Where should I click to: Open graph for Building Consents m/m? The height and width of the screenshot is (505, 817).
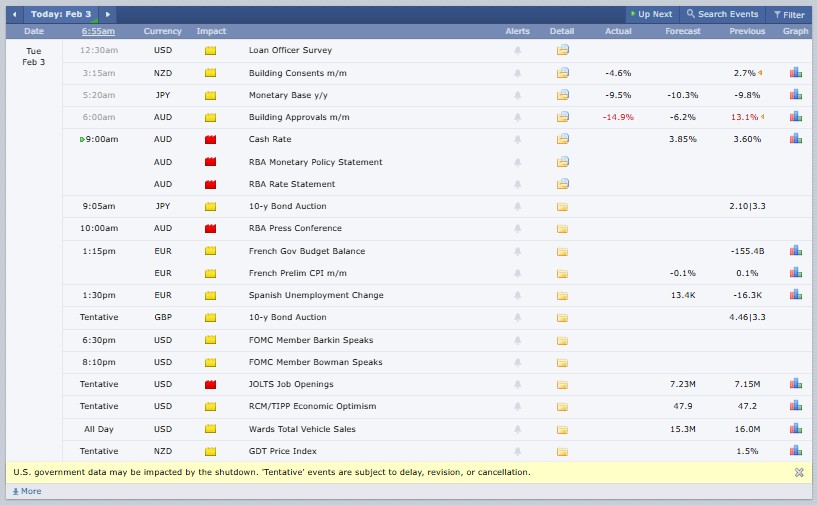tap(796, 73)
